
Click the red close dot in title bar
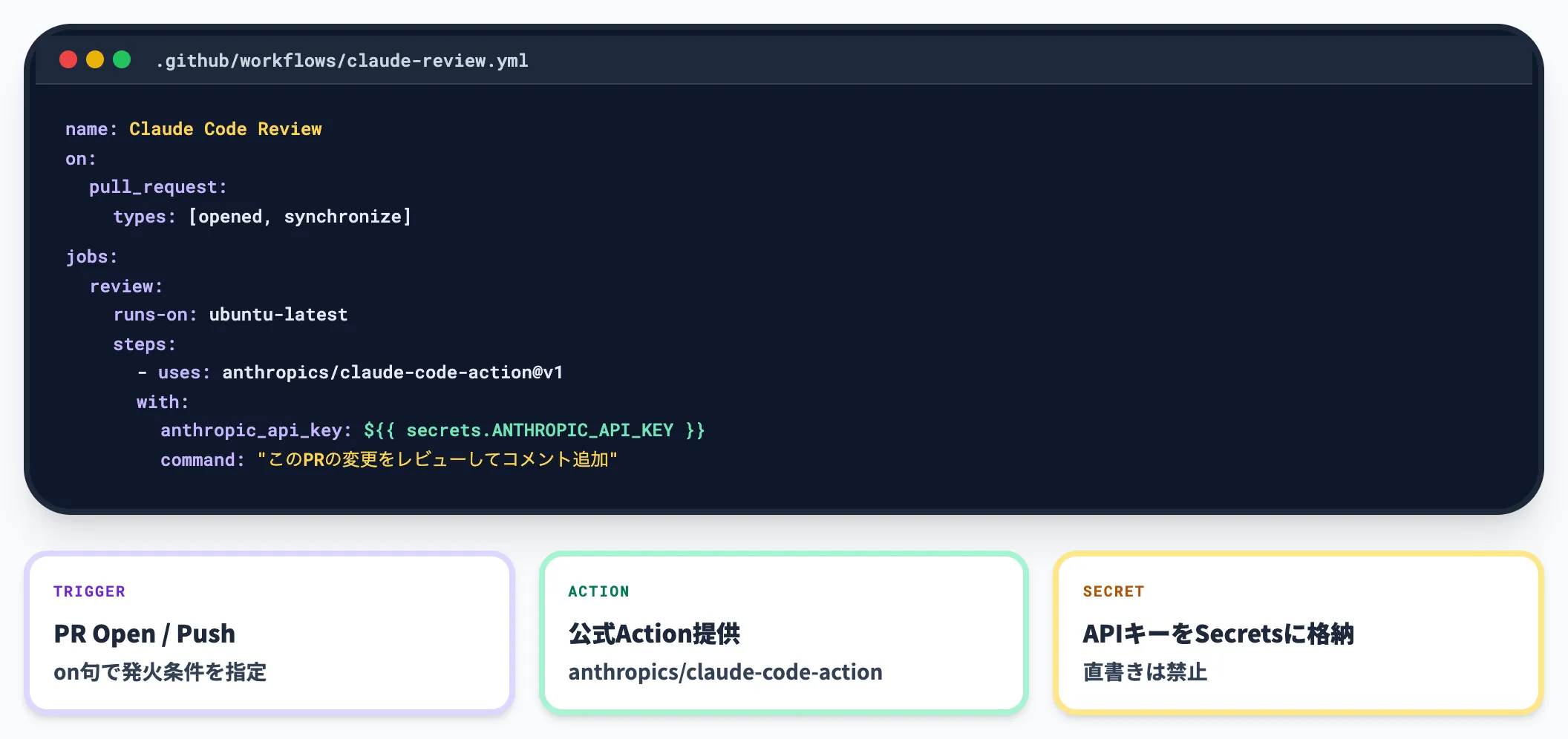(x=68, y=59)
